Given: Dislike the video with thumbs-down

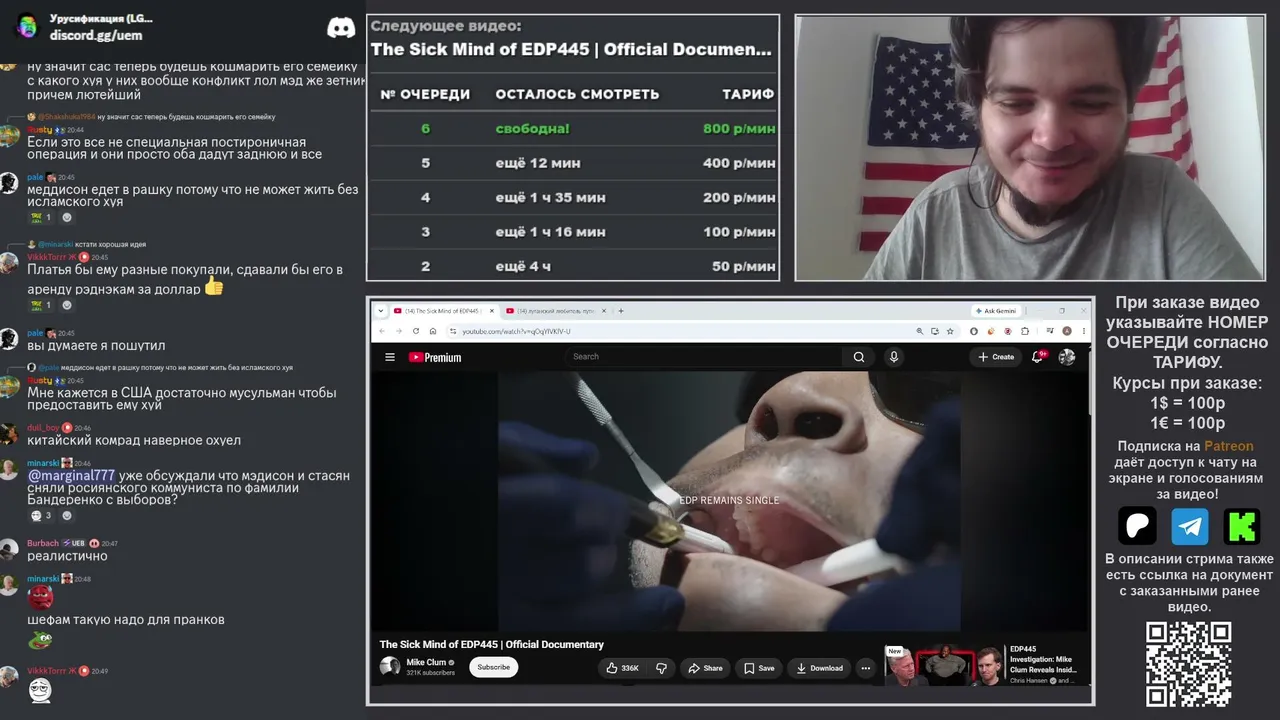Looking at the screenshot, I should [661, 668].
